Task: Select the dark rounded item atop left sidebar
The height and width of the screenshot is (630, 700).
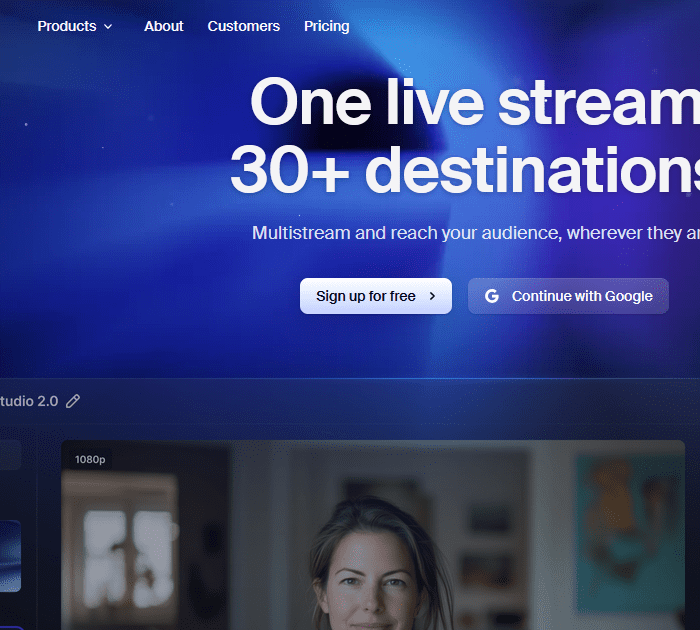Action: (9, 456)
